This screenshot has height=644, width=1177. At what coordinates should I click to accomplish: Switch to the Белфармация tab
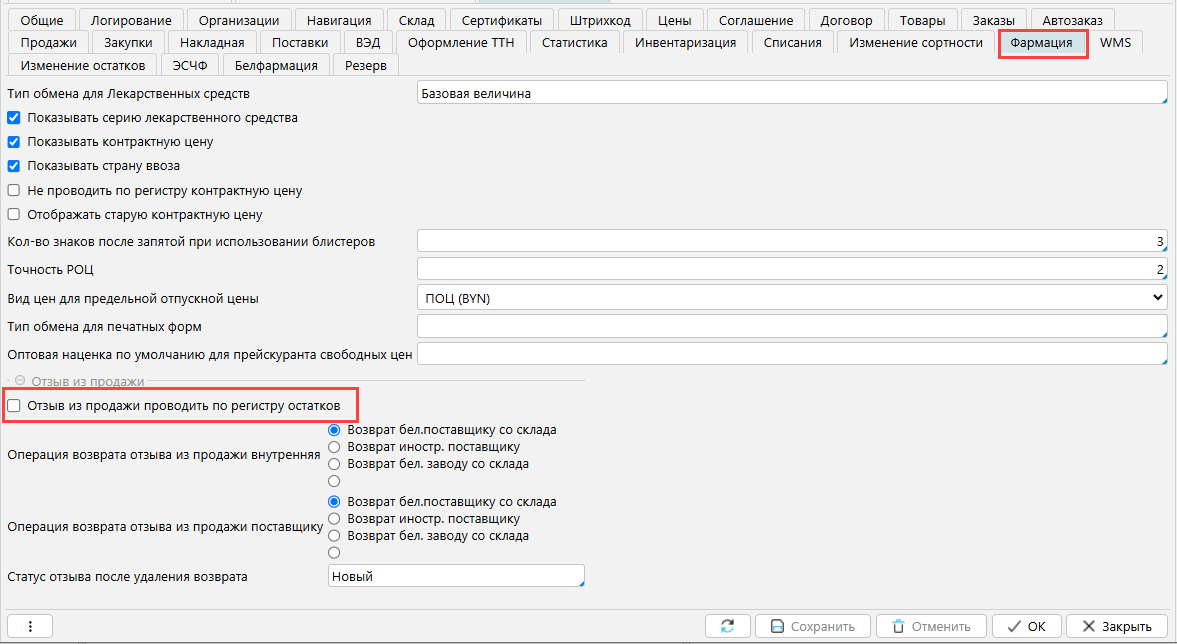[x=276, y=65]
